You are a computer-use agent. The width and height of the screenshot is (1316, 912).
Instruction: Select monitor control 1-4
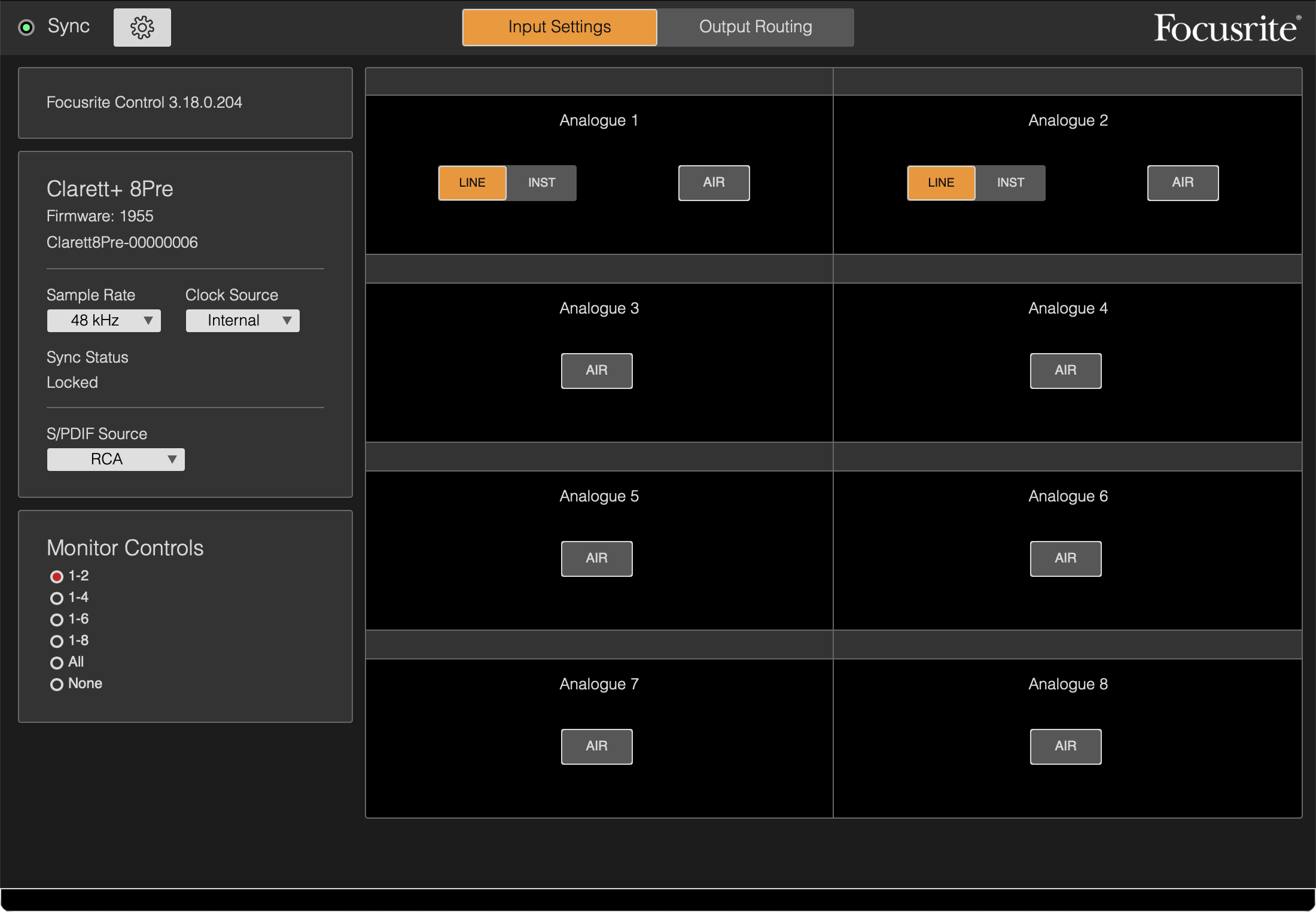[x=57, y=598]
